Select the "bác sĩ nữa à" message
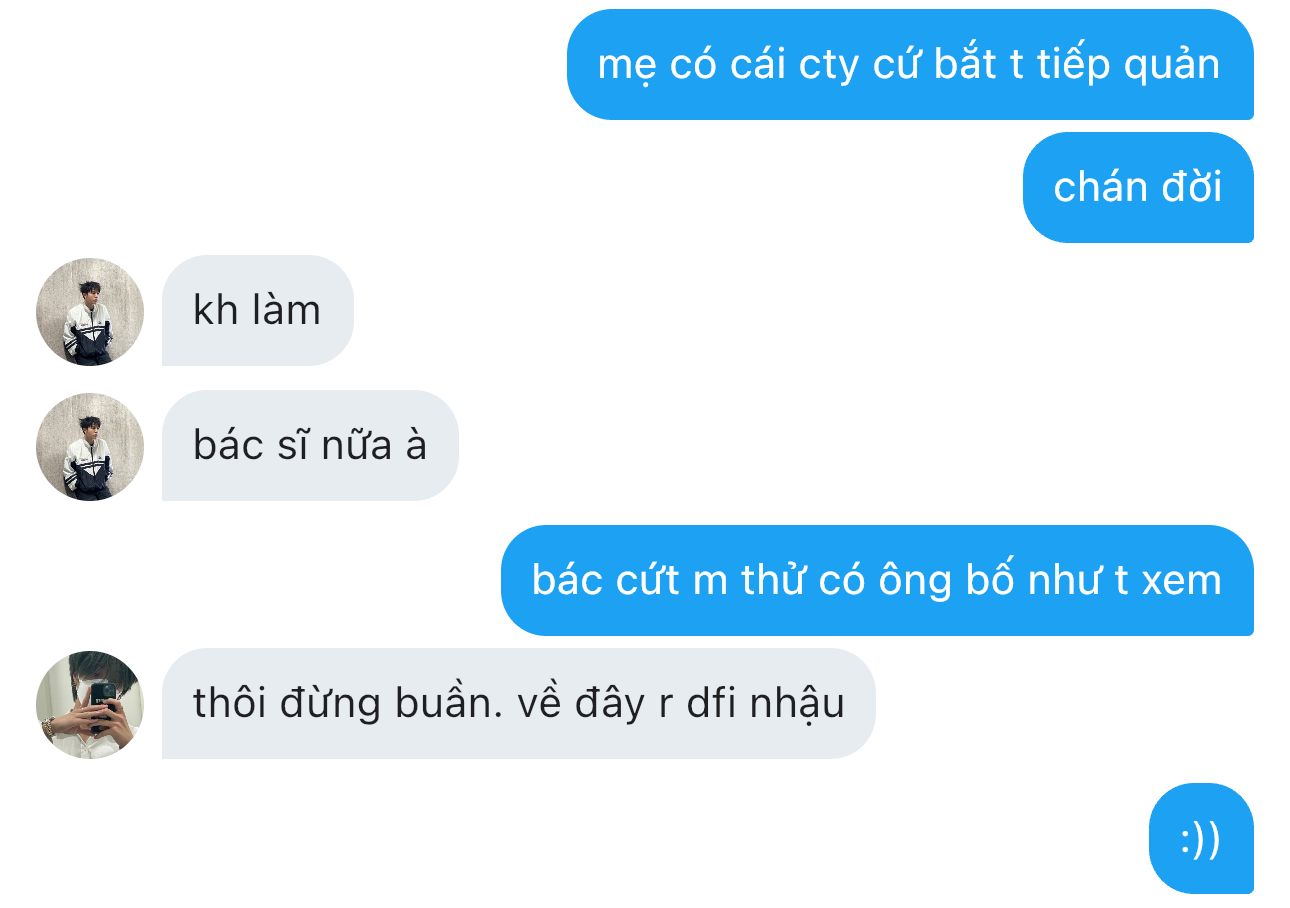The image size is (1290, 908). pyautogui.click(x=310, y=445)
